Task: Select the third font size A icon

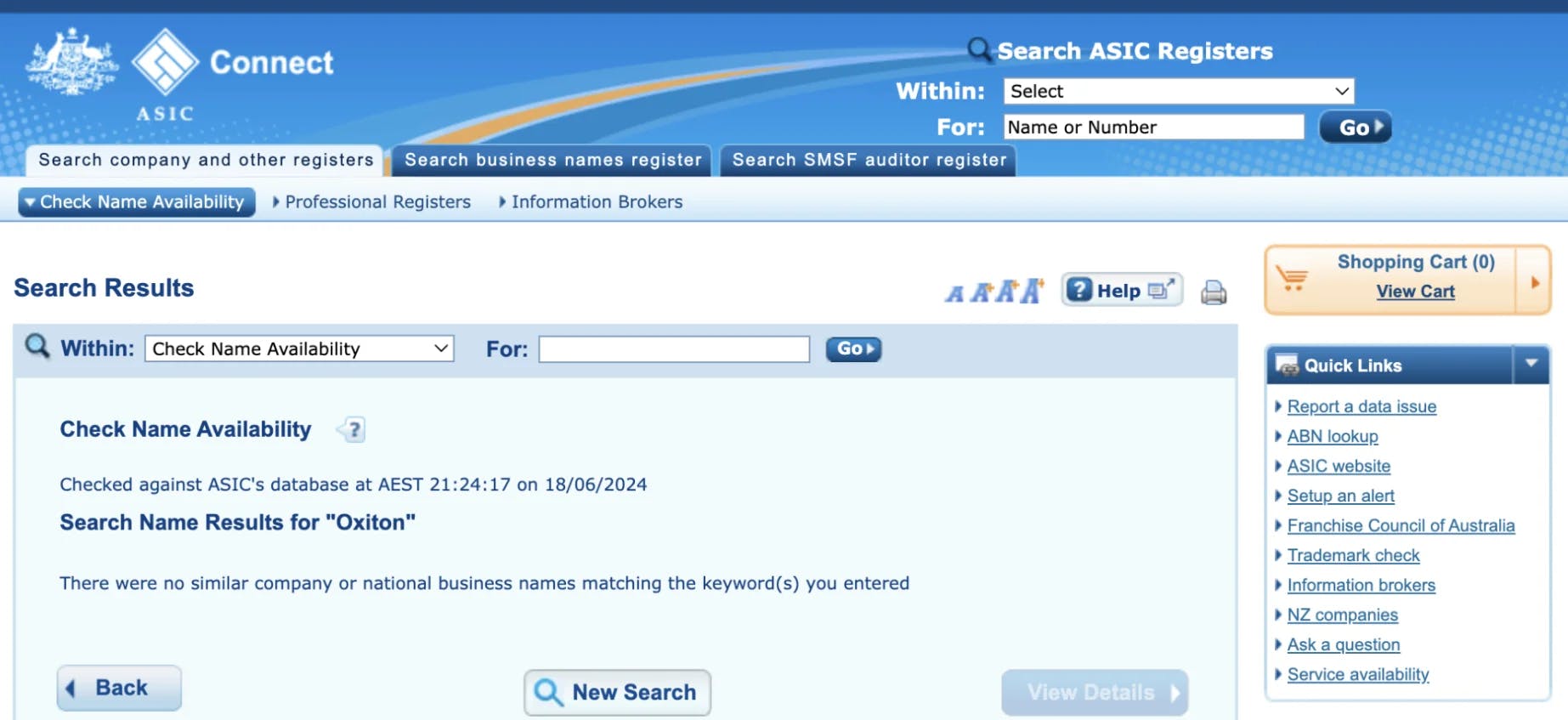Action: tap(1006, 292)
